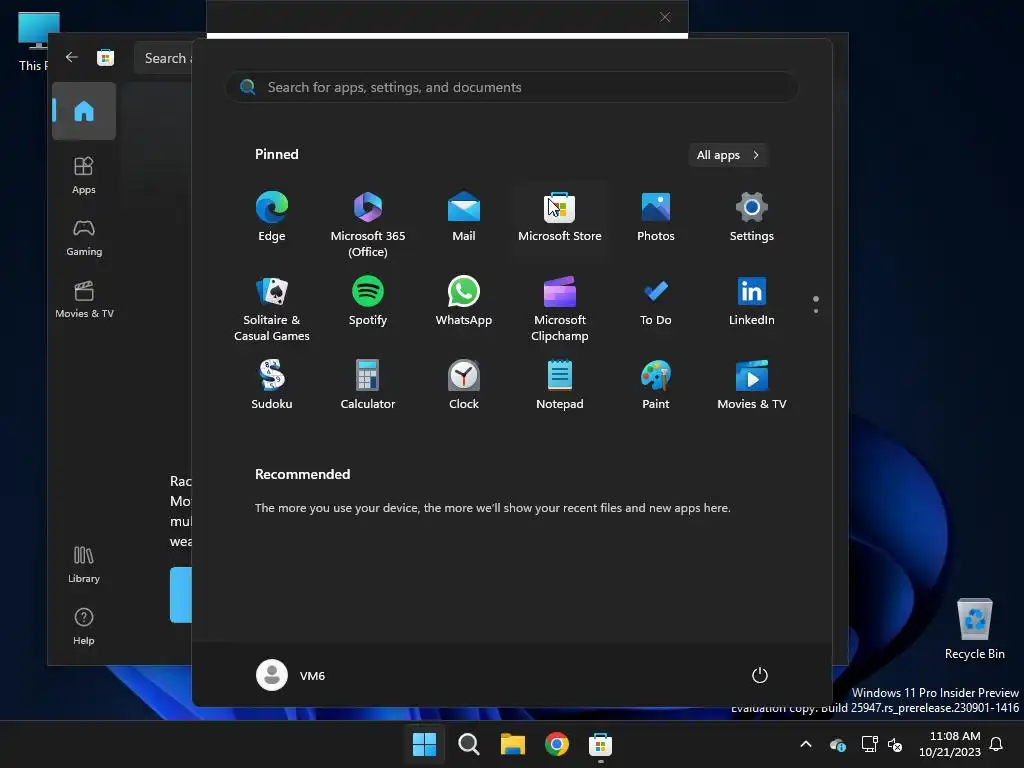Open the Spotify pinned app
This screenshot has width=1024, height=768.
368,302
